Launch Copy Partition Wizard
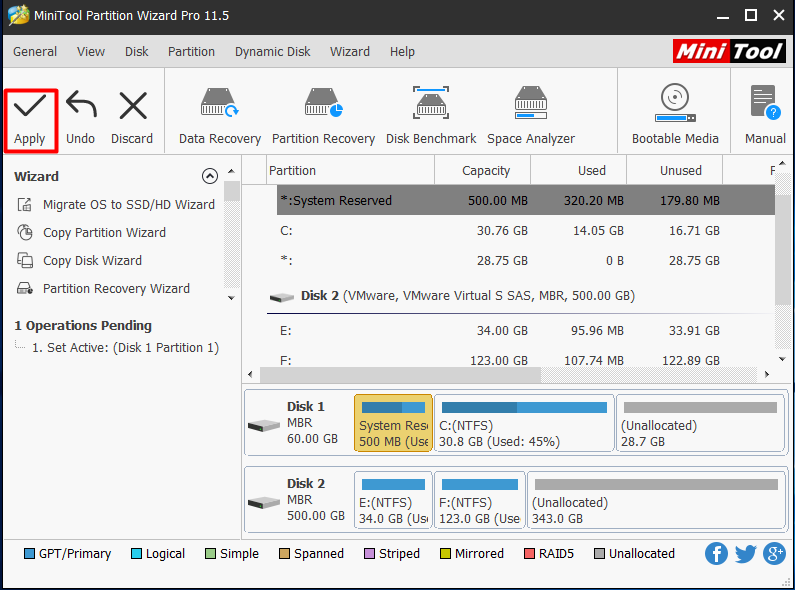 91,233
